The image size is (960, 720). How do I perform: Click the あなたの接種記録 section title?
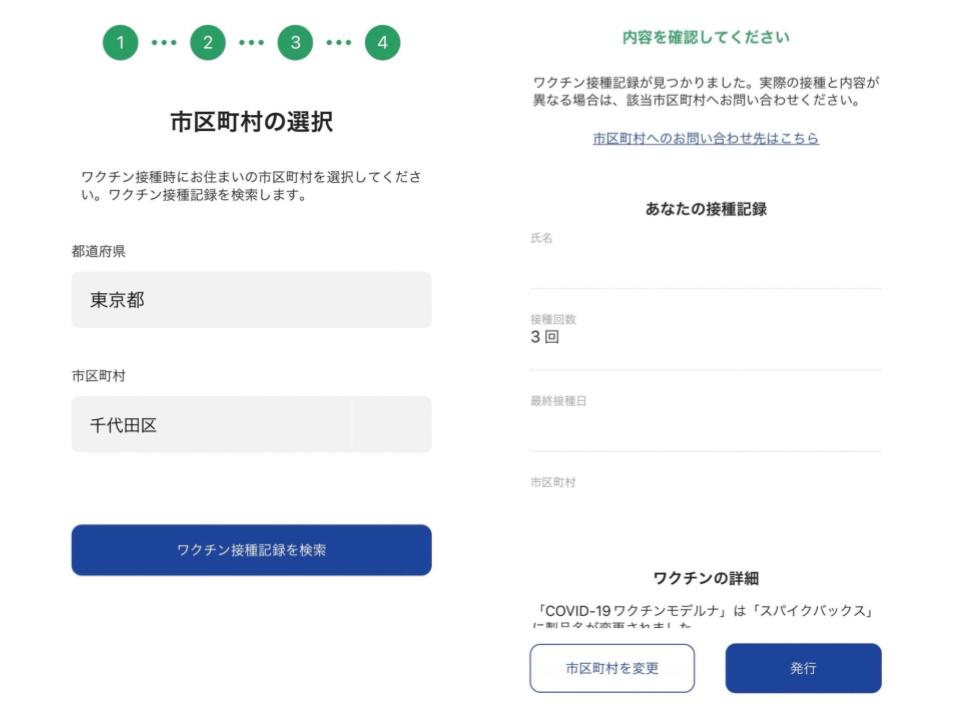(706, 209)
